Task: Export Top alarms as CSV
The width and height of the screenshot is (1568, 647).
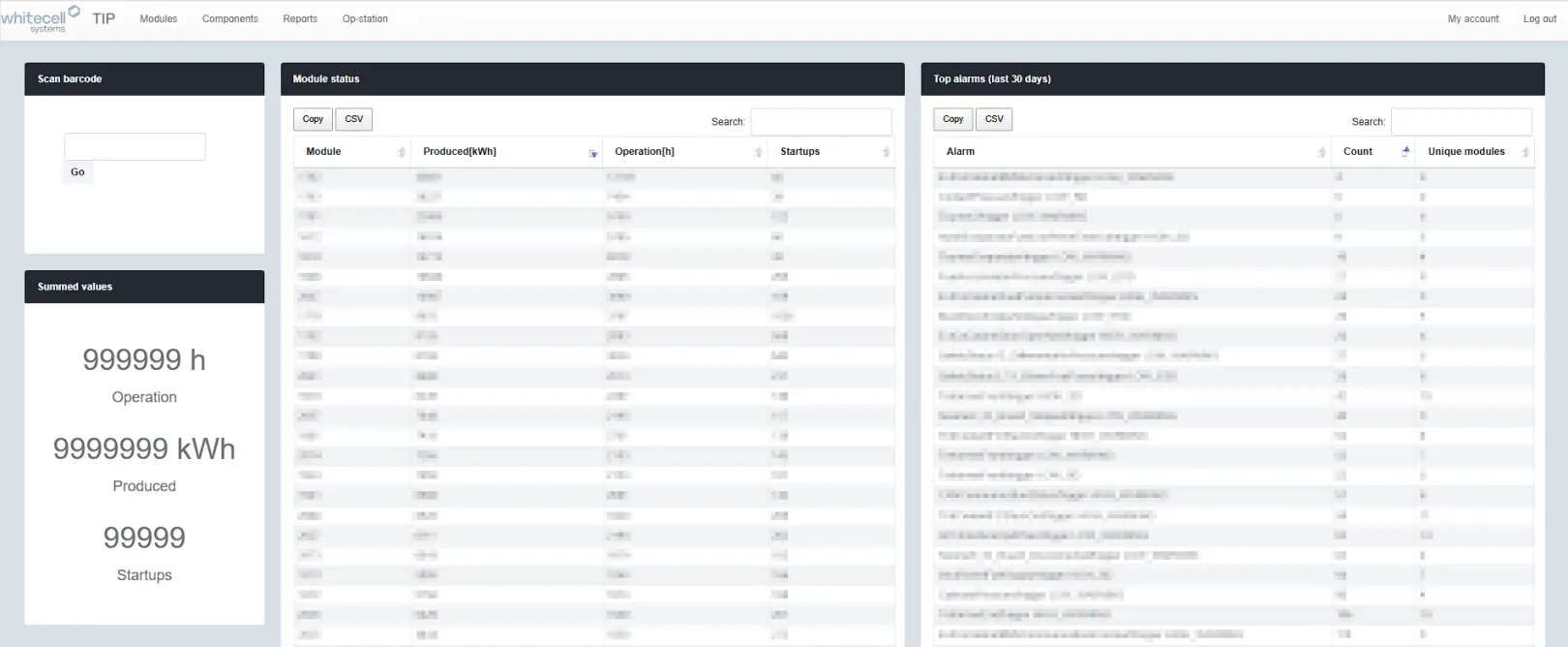Action: tap(994, 119)
